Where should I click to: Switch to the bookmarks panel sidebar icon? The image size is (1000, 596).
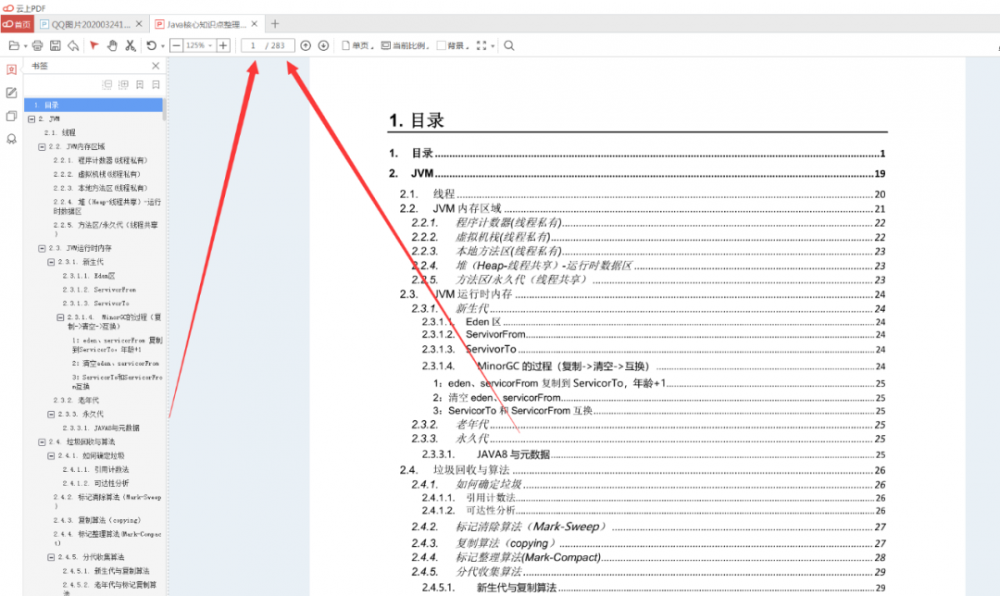[x=11, y=69]
